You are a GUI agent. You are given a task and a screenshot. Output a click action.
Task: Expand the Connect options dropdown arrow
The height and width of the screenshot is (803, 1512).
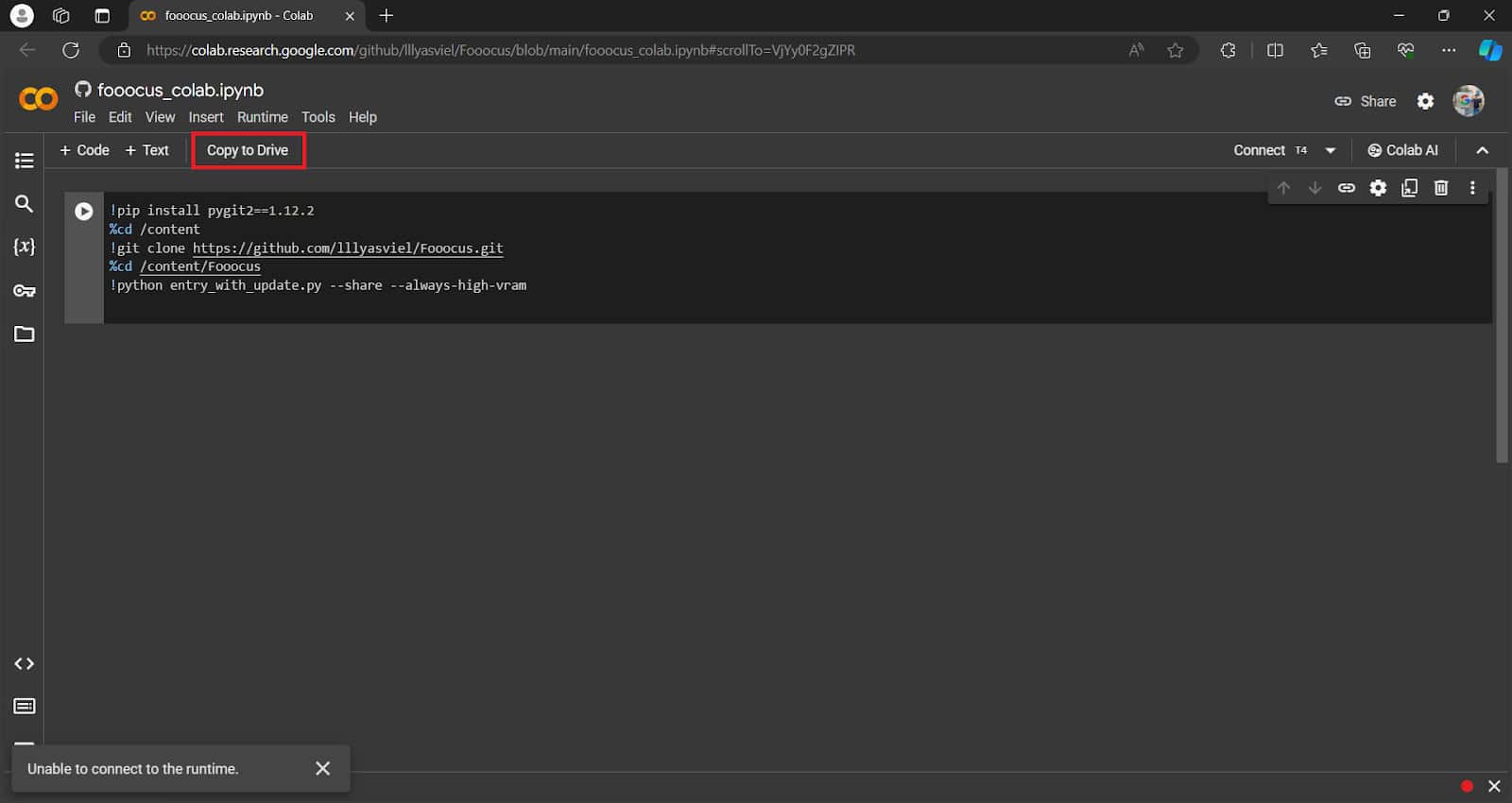1331,150
